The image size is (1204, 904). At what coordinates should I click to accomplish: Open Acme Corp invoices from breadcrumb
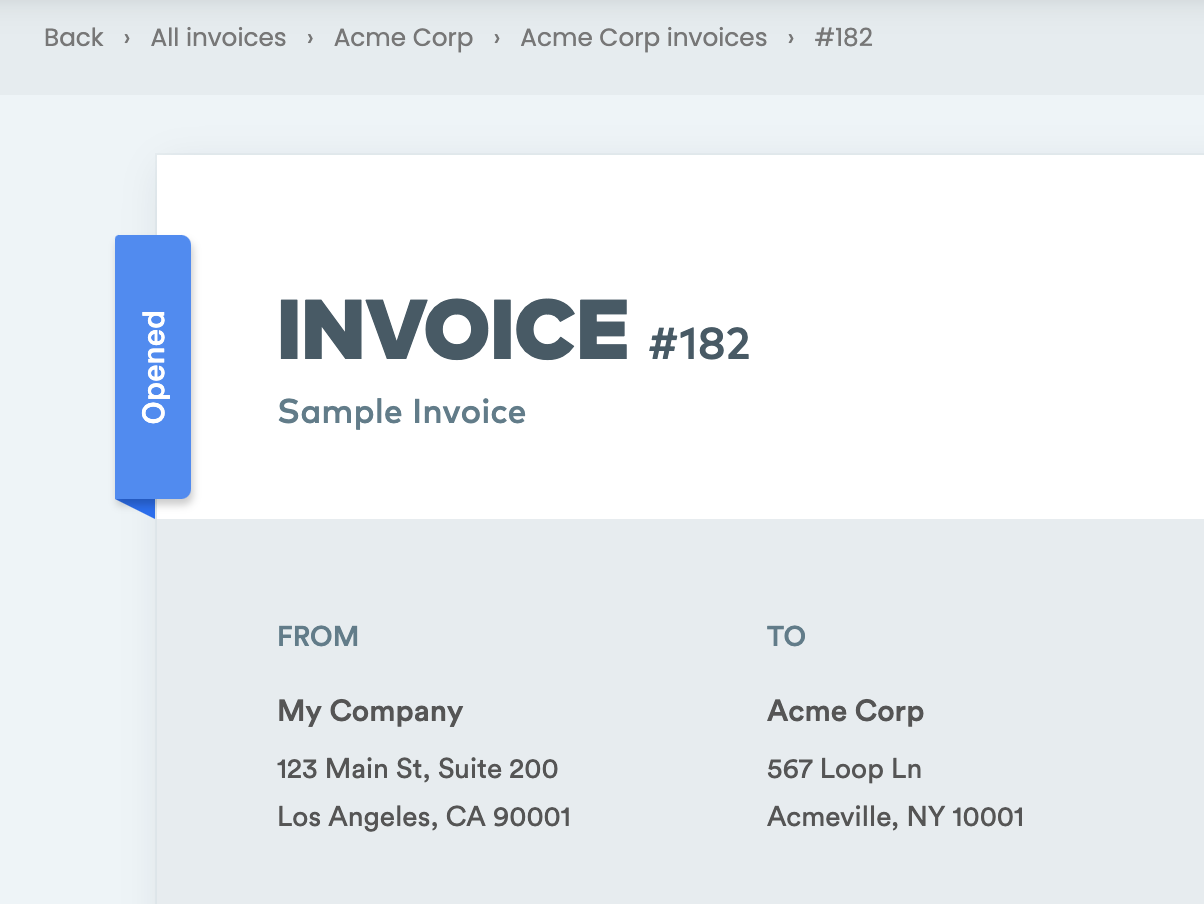tap(643, 37)
